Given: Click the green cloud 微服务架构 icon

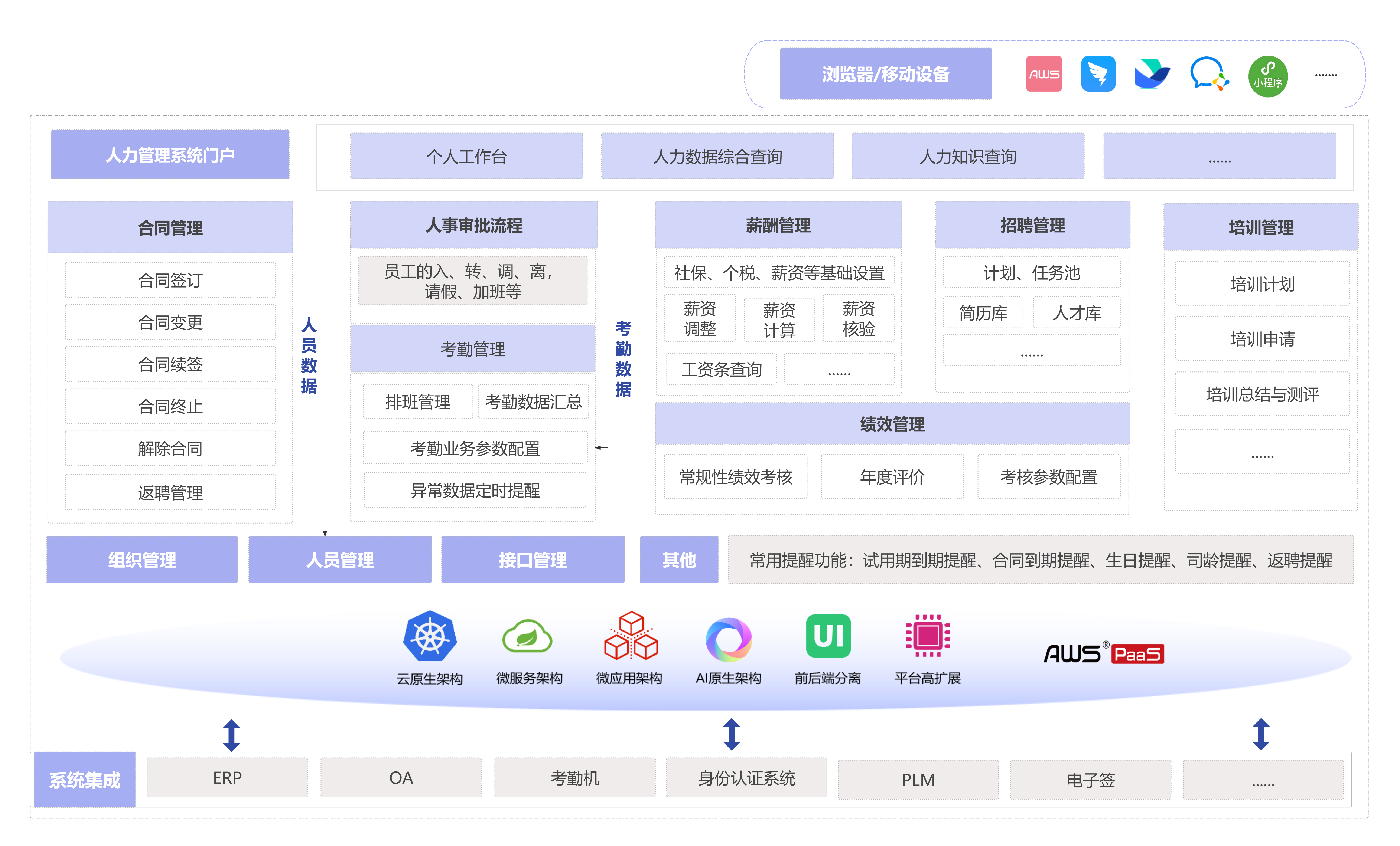Looking at the screenshot, I should coord(527,636).
